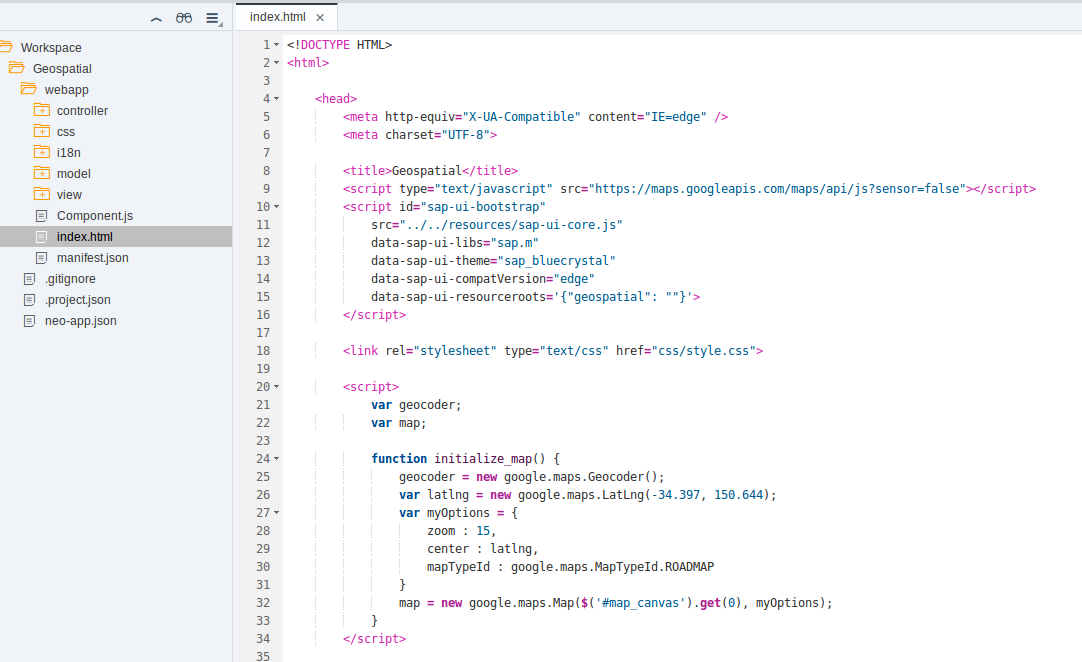
Task: Close the index.html tab
Action: click(x=320, y=17)
